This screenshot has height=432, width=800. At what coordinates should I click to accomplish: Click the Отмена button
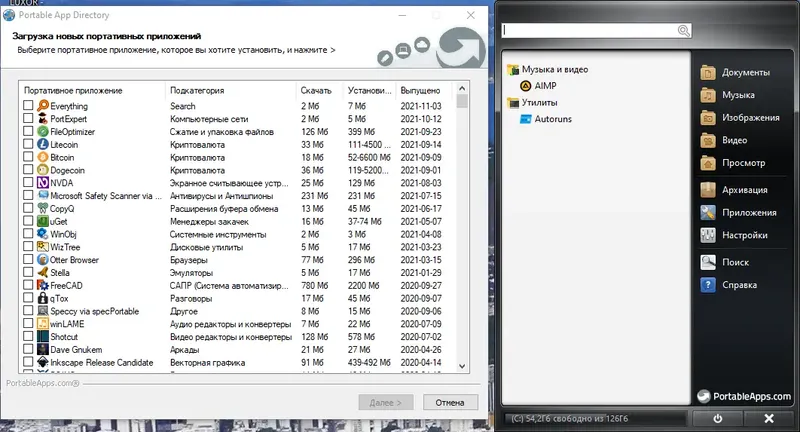coord(450,402)
